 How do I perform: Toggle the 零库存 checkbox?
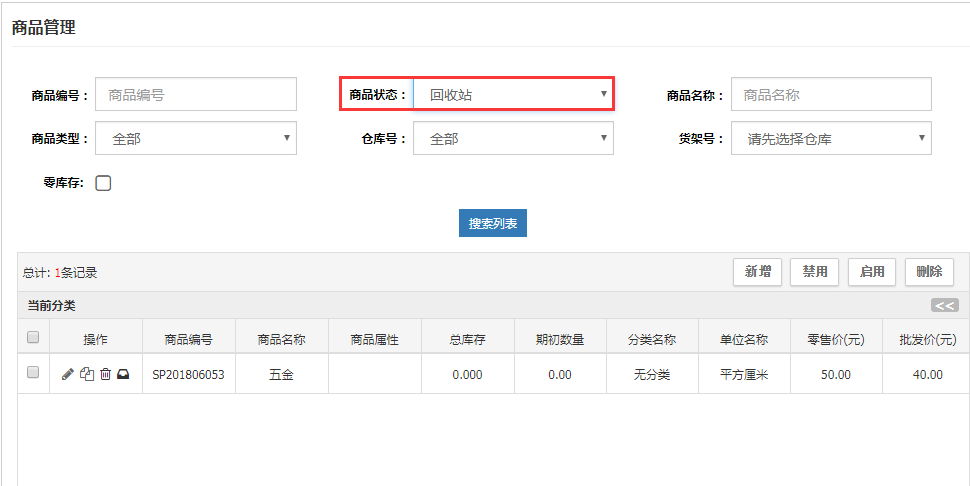(x=103, y=183)
